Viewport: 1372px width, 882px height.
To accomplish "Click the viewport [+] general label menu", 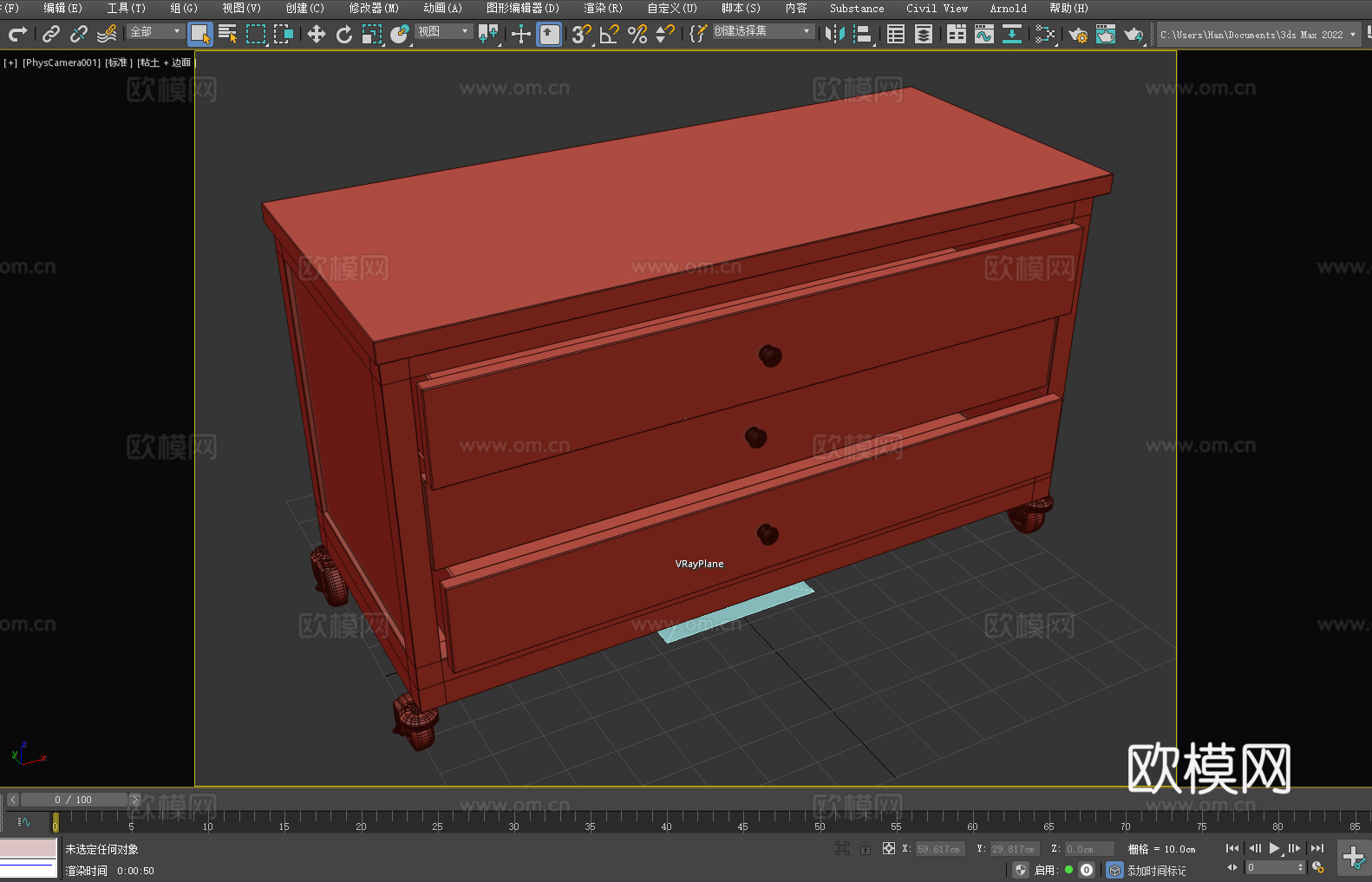I will [x=10, y=62].
